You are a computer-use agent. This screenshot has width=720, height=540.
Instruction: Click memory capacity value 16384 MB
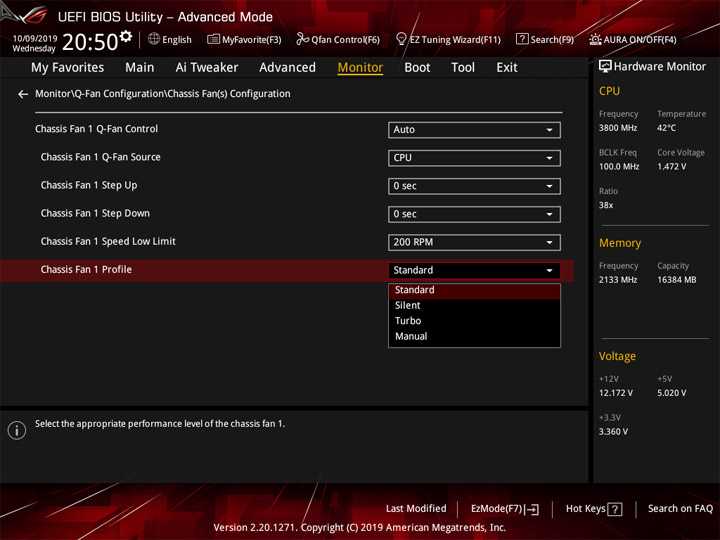click(x=677, y=280)
